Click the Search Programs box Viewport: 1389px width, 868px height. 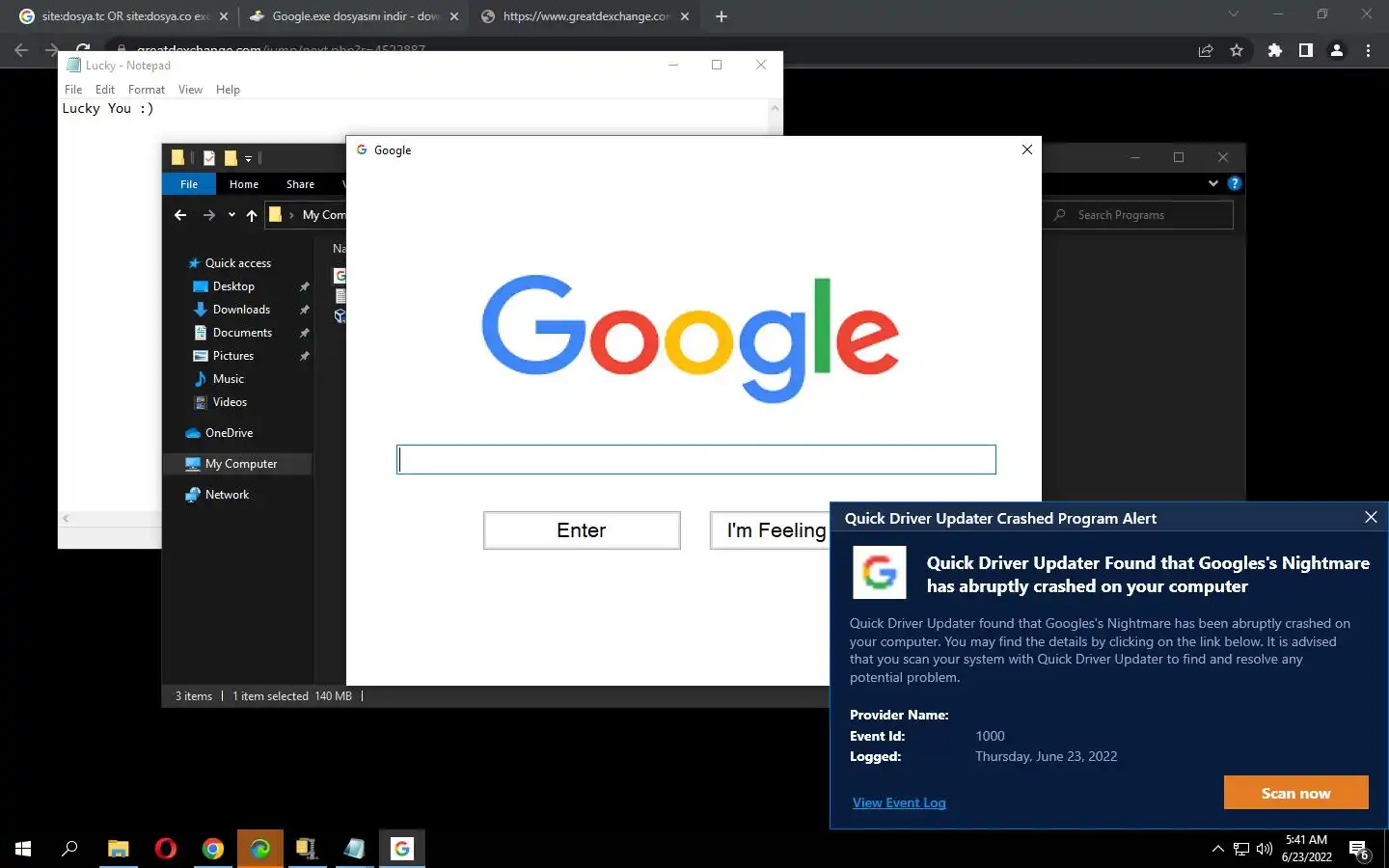click(1138, 215)
